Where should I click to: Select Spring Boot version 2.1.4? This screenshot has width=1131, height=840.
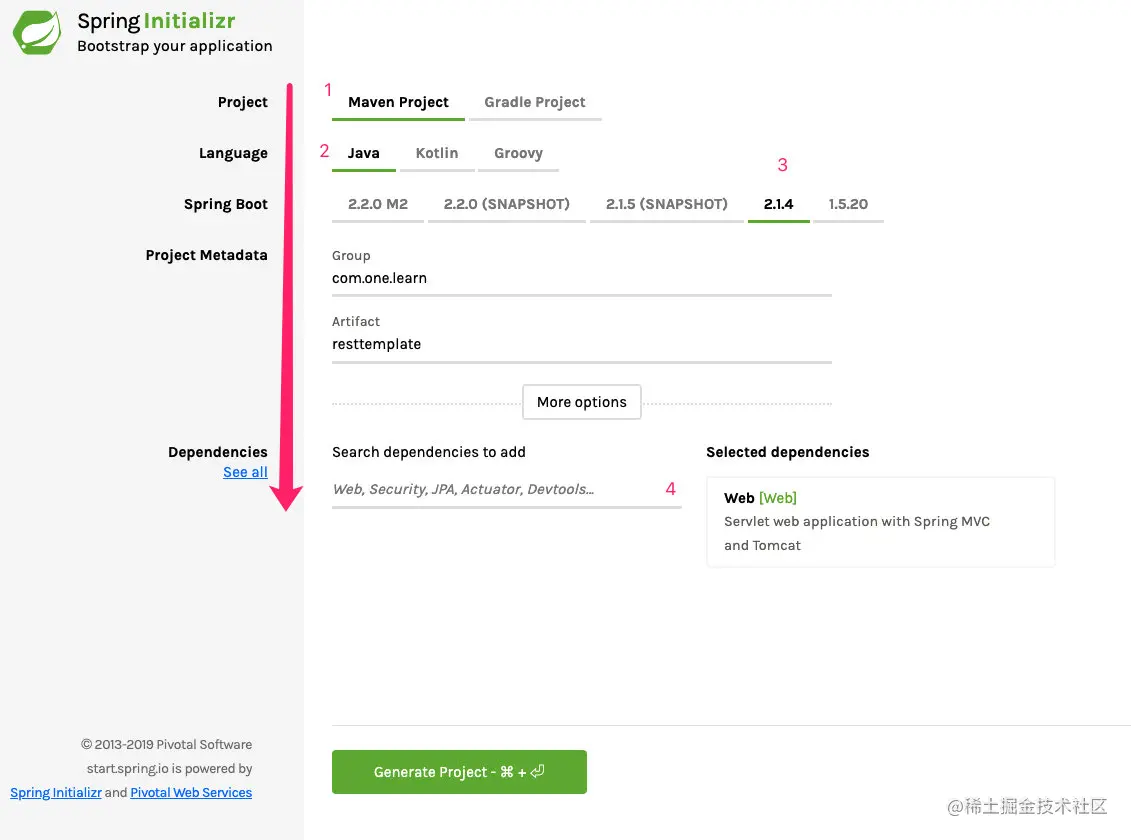778,204
